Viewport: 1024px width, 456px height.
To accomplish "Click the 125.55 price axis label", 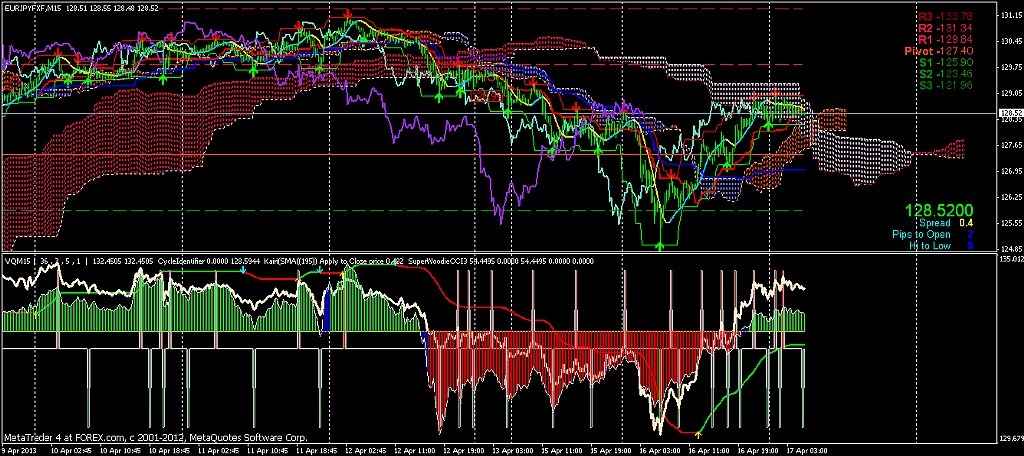I will [1011, 223].
